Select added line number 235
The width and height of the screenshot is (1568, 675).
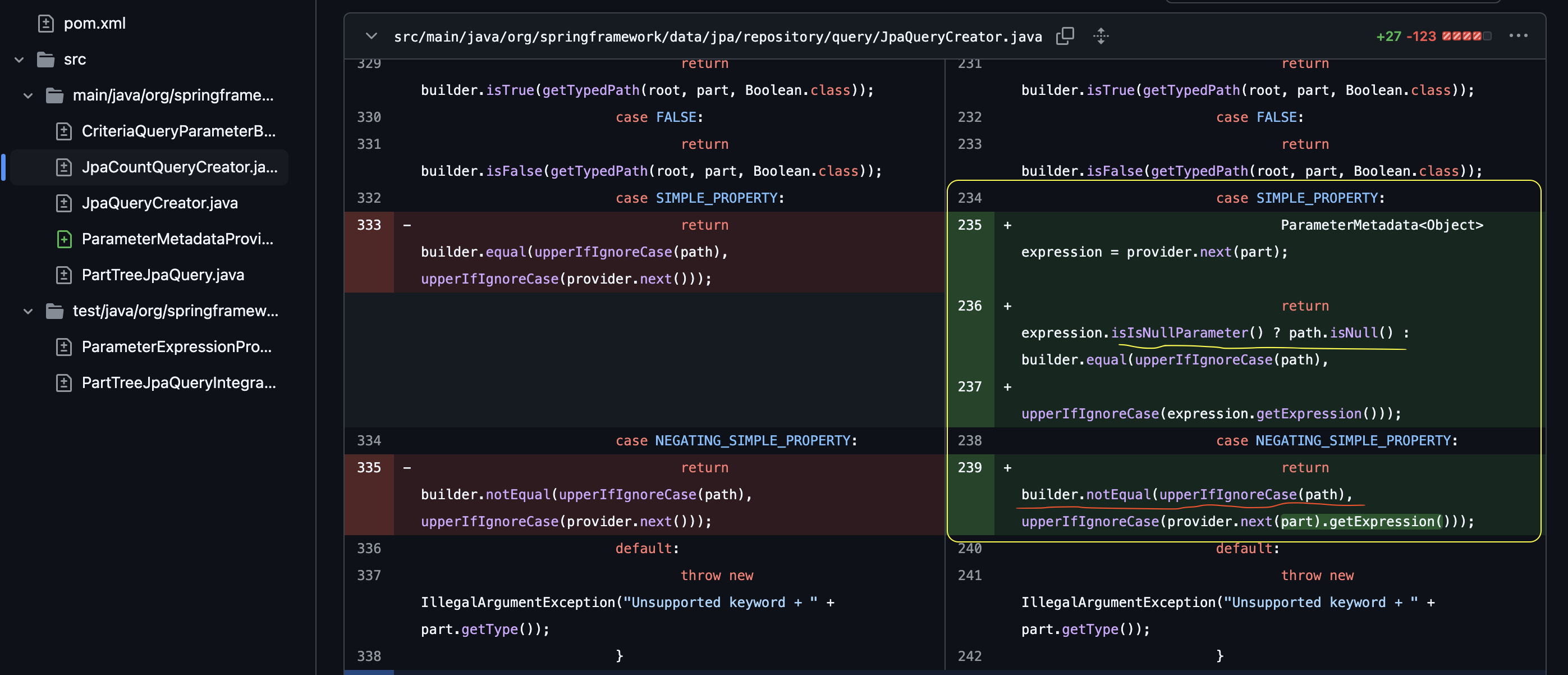tap(969, 225)
